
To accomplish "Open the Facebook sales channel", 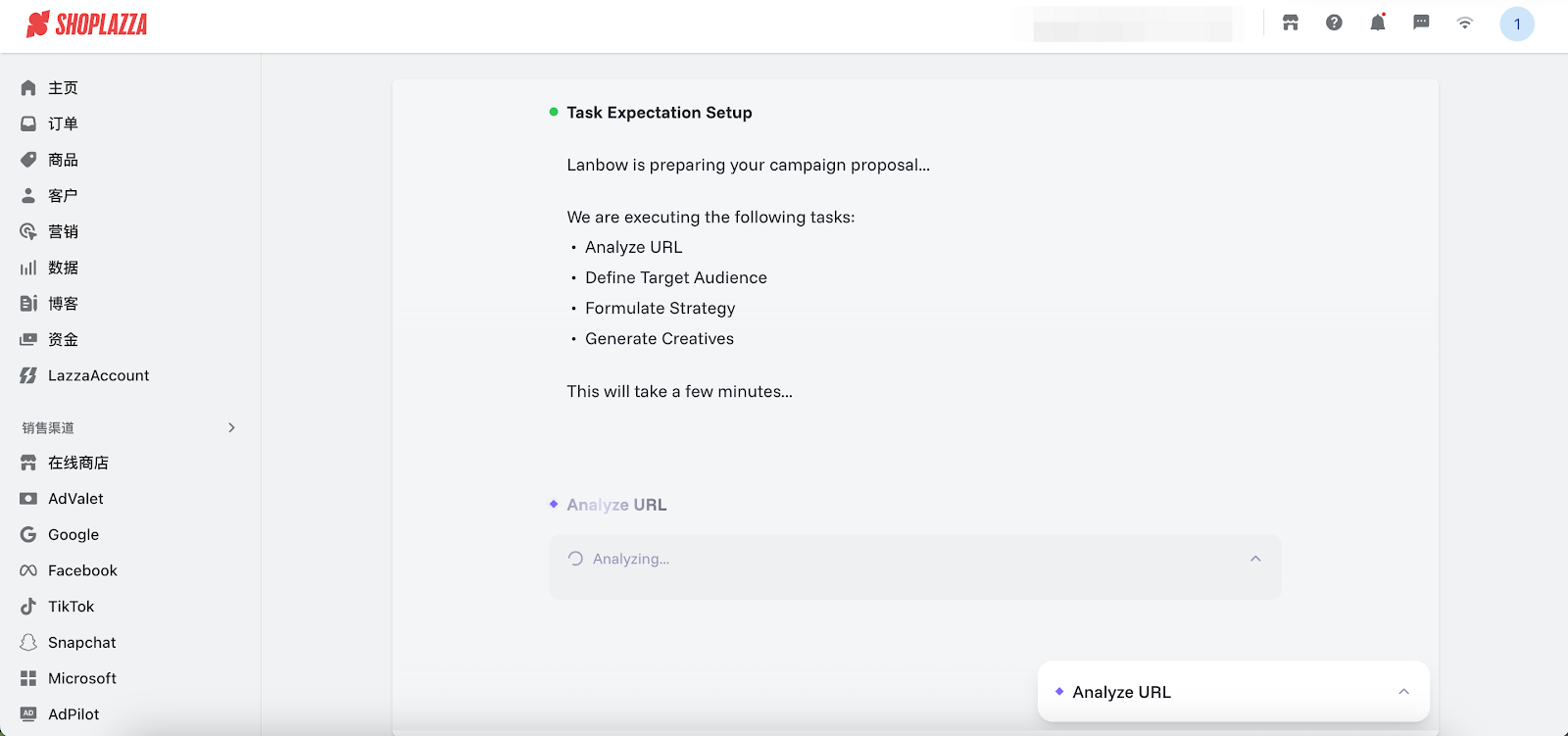I will [x=82, y=570].
